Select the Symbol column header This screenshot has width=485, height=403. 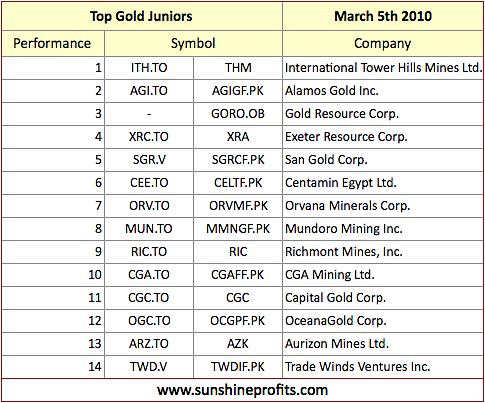click(193, 44)
